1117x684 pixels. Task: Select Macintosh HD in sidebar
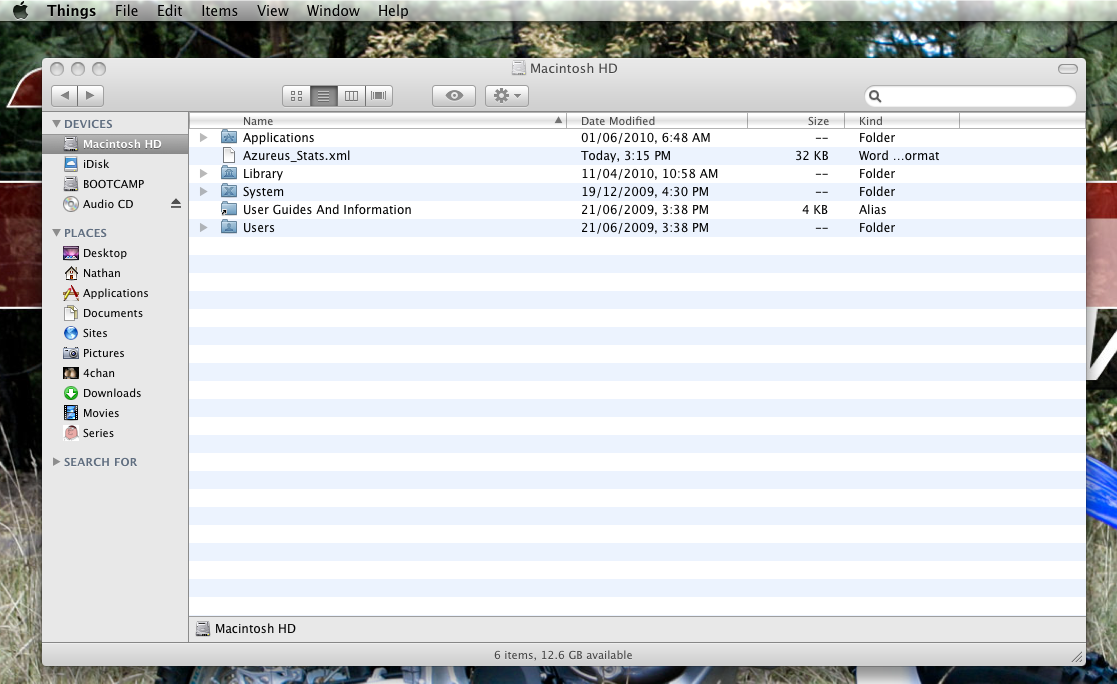[x=115, y=143]
